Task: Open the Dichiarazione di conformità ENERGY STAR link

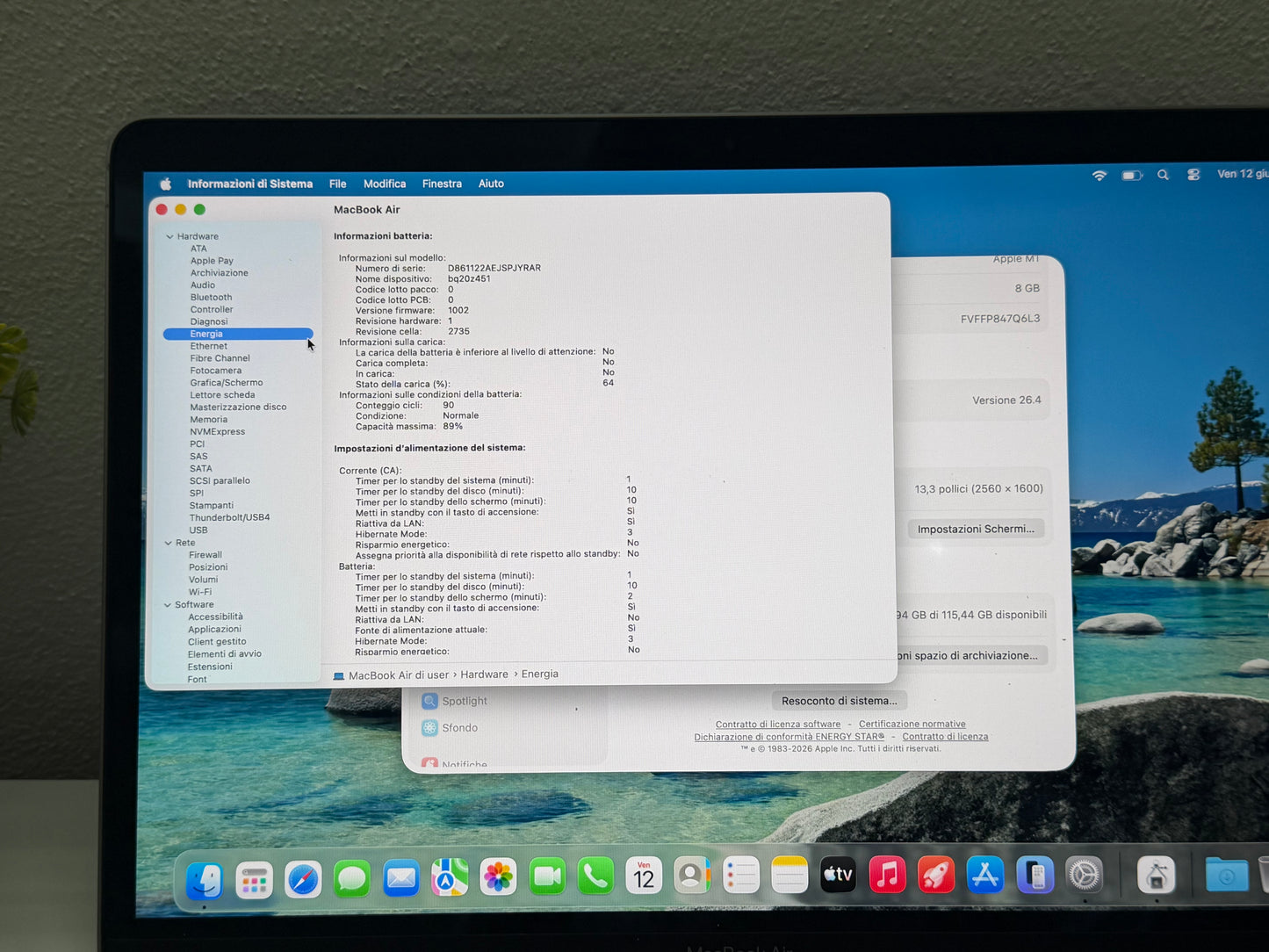Action: click(790, 737)
